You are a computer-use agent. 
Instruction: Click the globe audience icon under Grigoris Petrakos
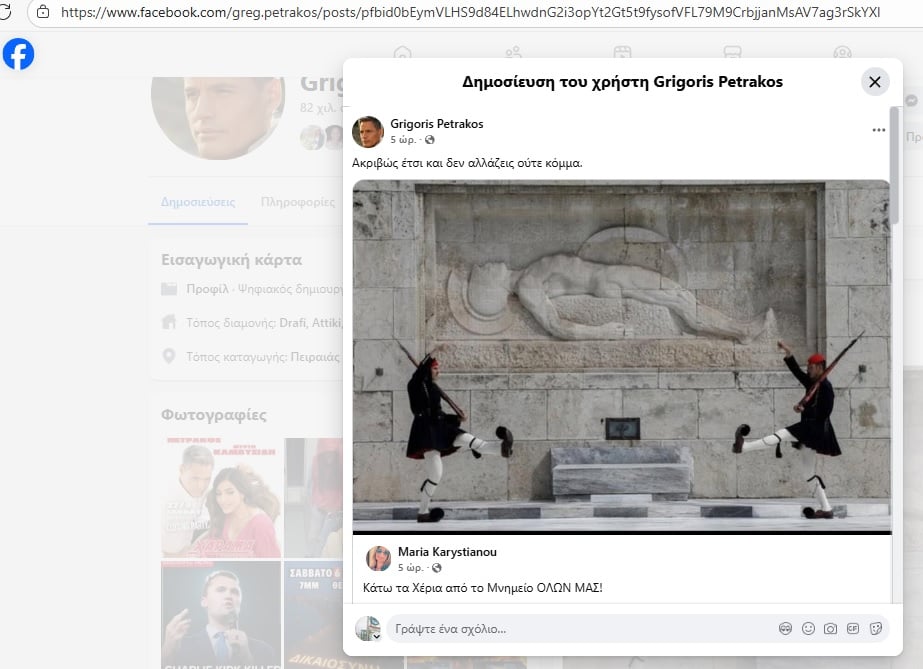tap(430, 139)
